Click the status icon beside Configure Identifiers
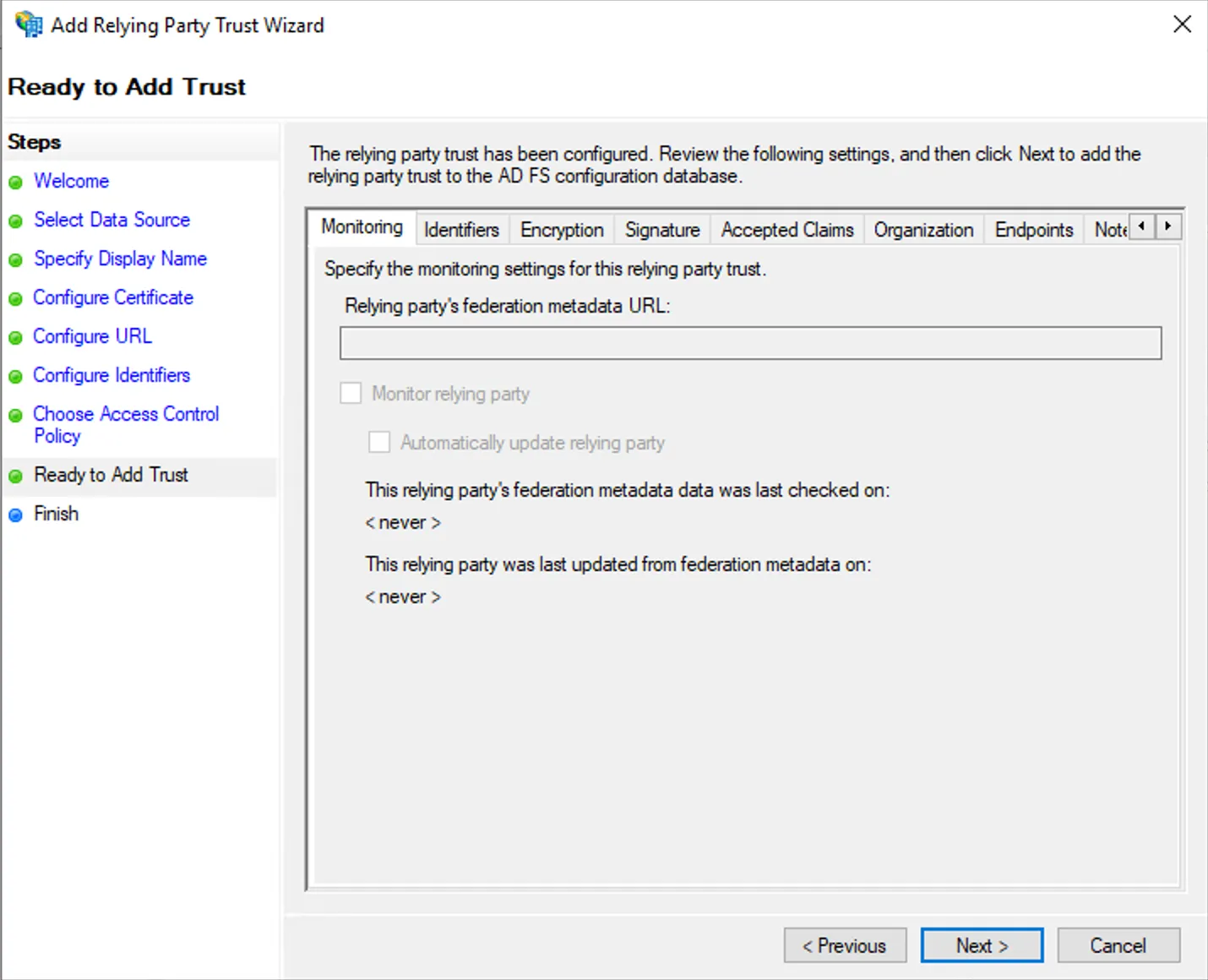This screenshot has height=980, width=1208. [x=17, y=375]
